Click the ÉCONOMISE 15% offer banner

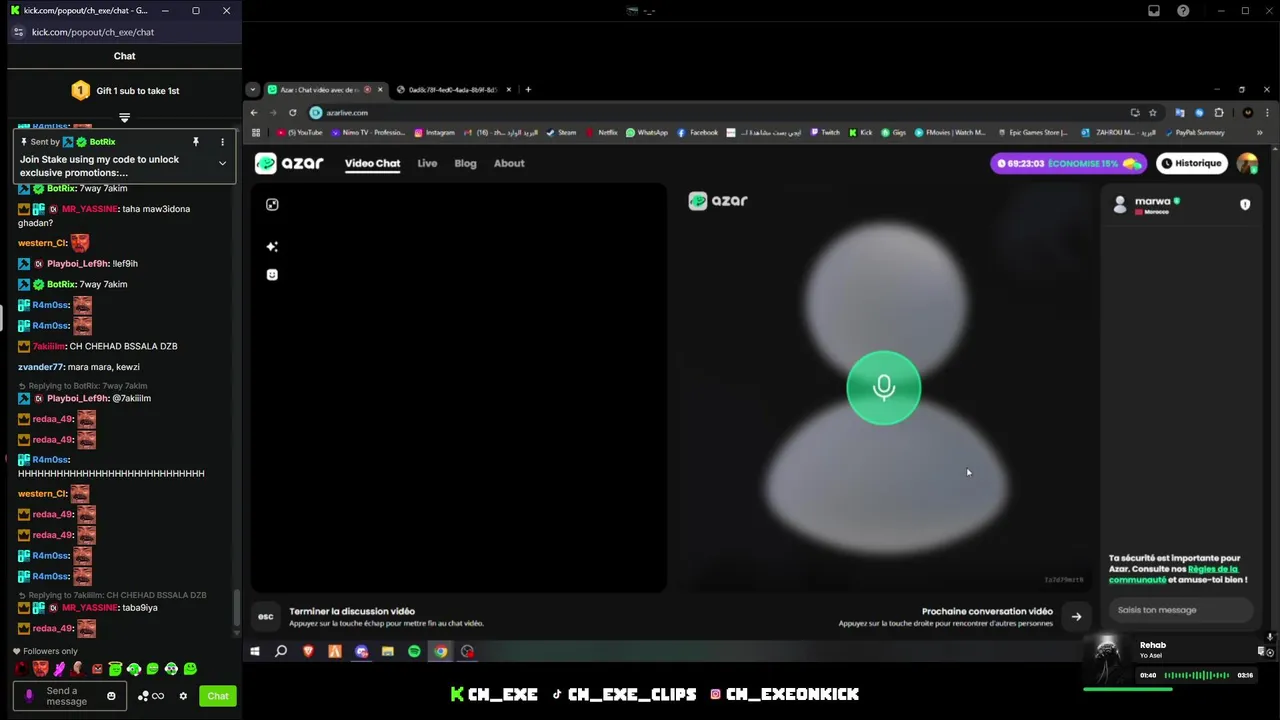point(1069,163)
